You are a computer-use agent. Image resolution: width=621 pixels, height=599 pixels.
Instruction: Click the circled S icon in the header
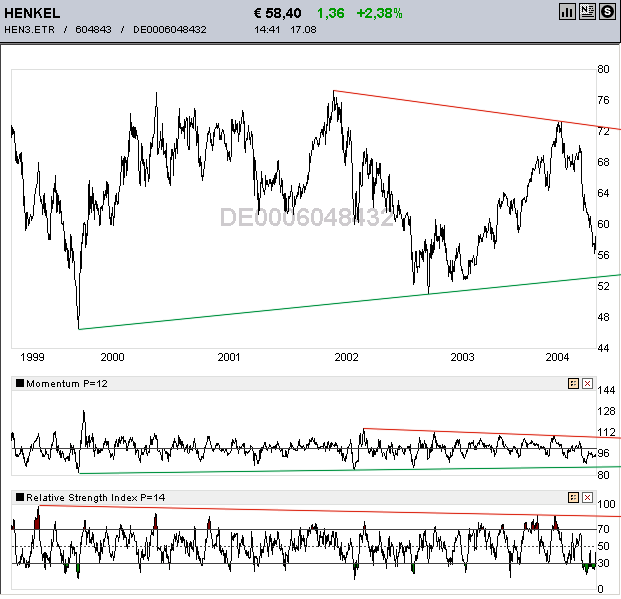coord(607,12)
